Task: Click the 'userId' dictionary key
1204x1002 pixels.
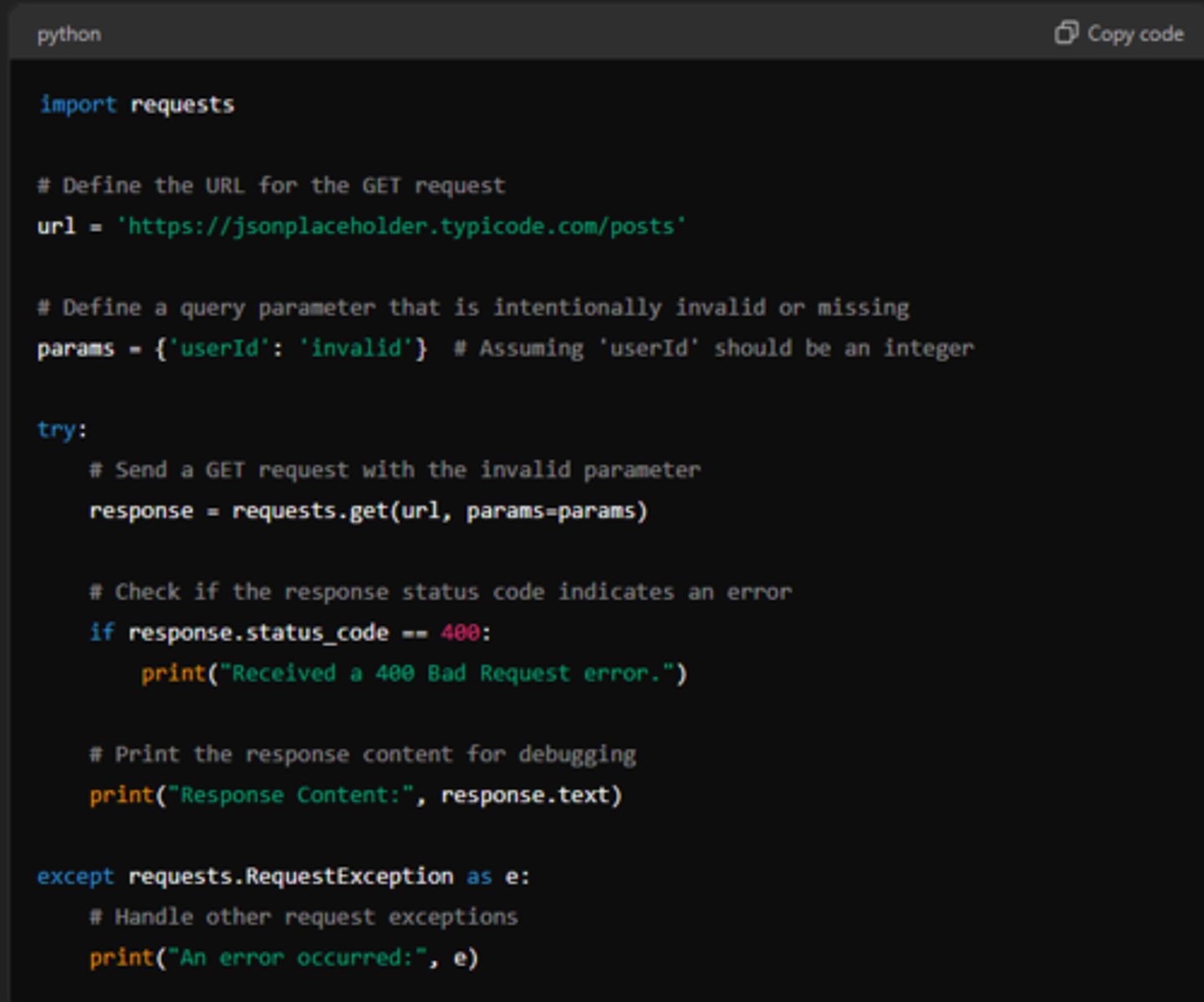Action: click(219, 348)
